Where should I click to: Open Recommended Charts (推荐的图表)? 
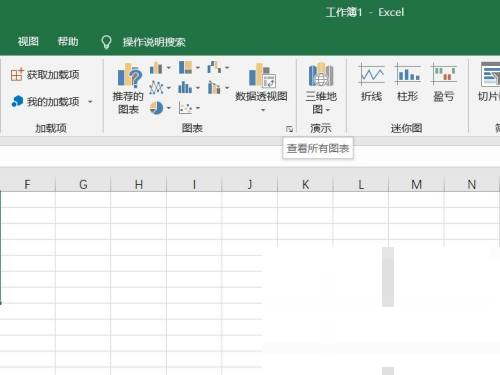tap(128, 89)
